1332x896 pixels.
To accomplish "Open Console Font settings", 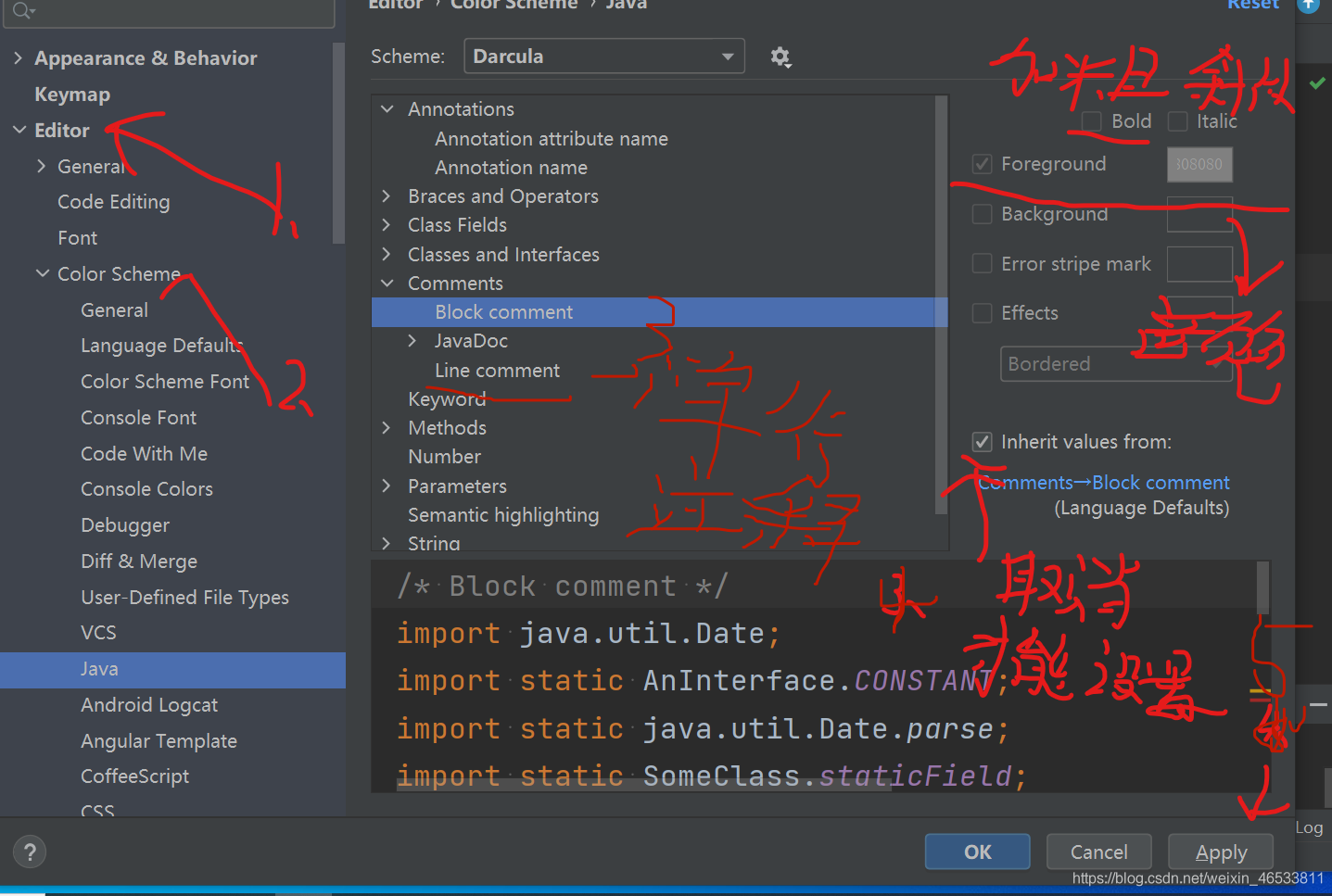I will 139,418.
